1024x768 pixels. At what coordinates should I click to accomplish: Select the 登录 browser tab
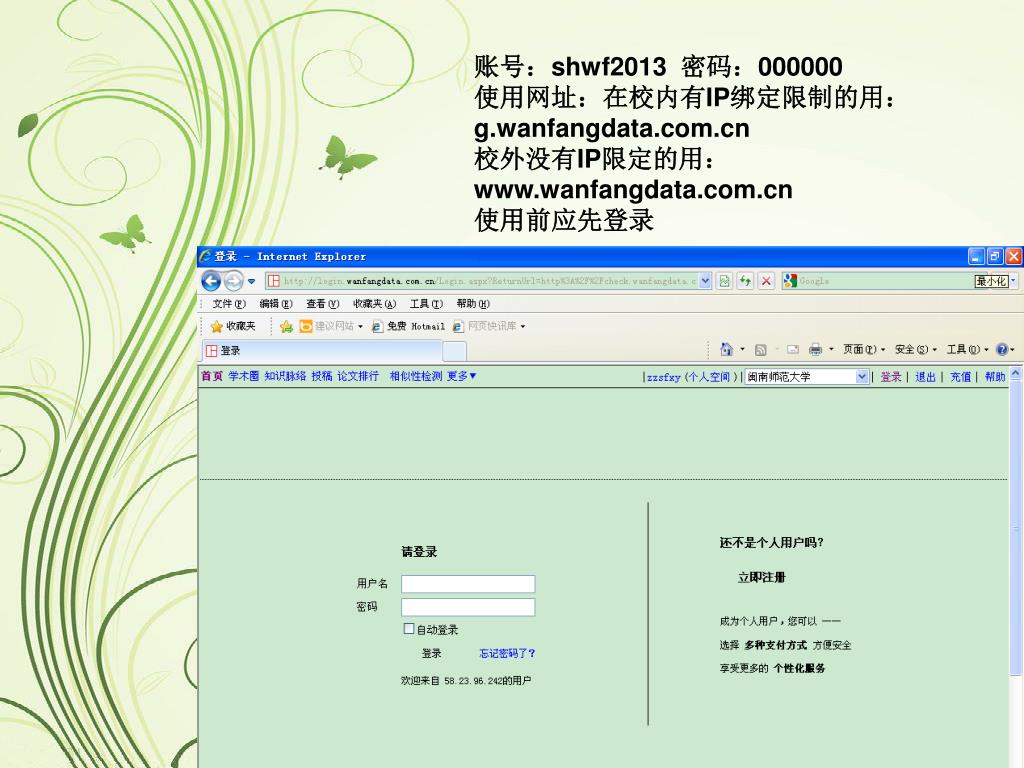coord(324,351)
